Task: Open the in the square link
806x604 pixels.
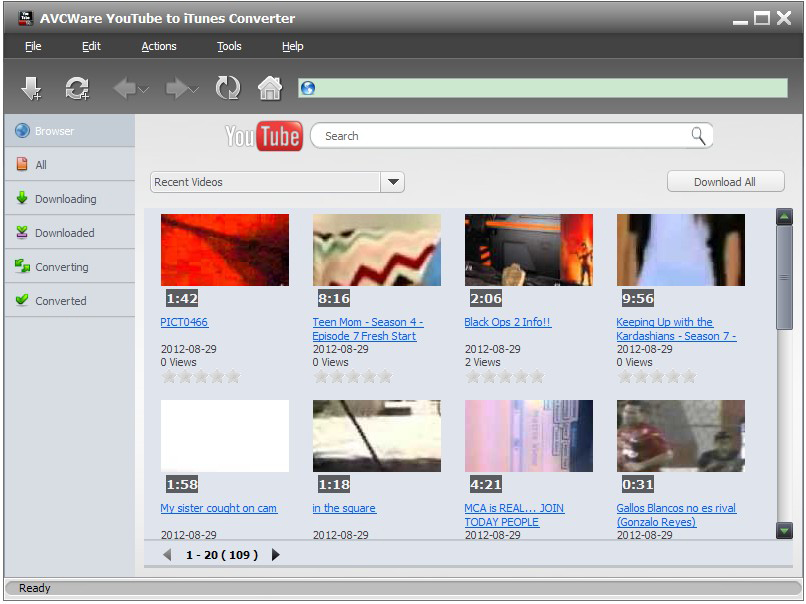Action: tap(344, 508)
